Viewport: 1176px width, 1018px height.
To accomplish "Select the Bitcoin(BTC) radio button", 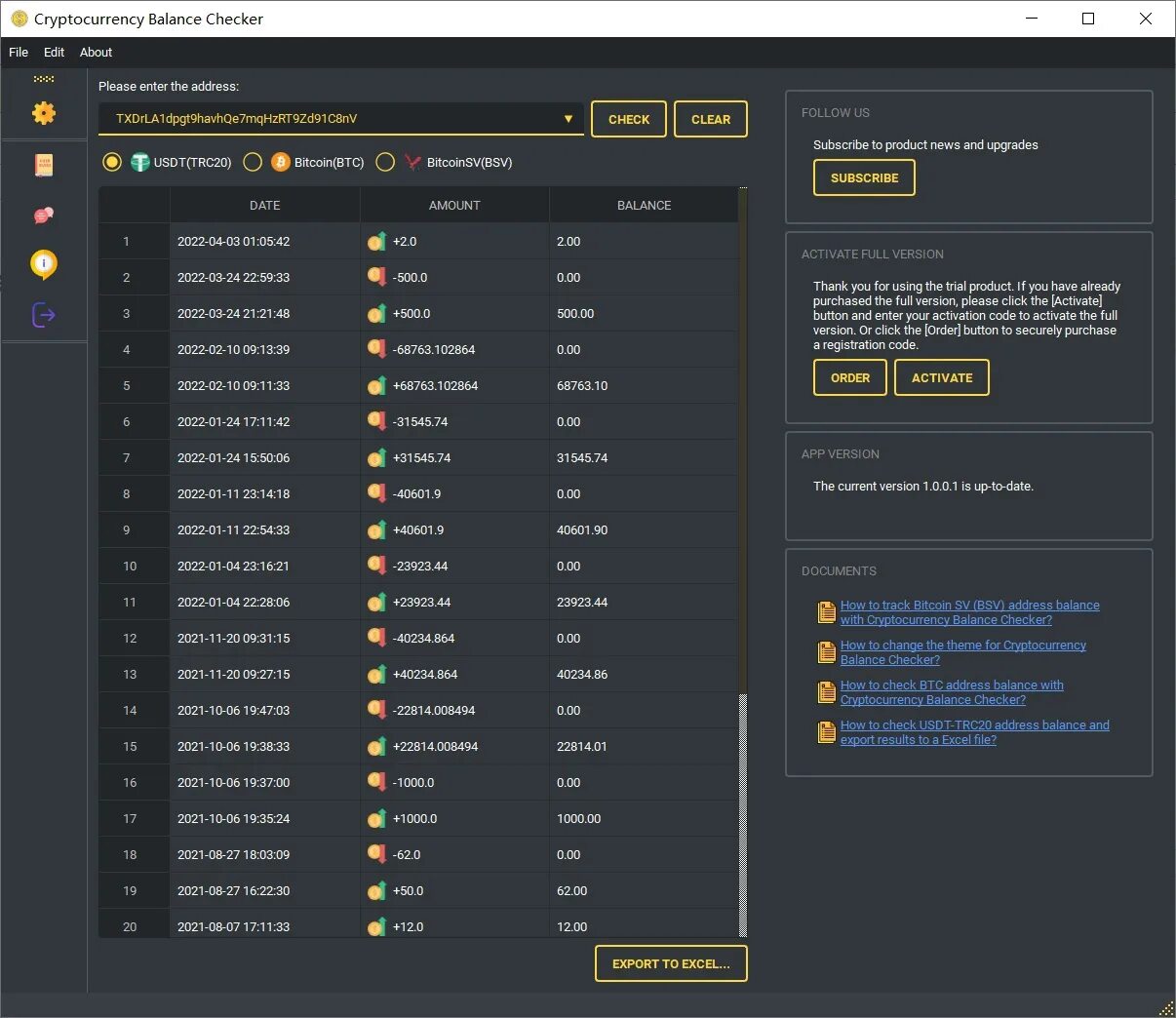I will [253, 162].
